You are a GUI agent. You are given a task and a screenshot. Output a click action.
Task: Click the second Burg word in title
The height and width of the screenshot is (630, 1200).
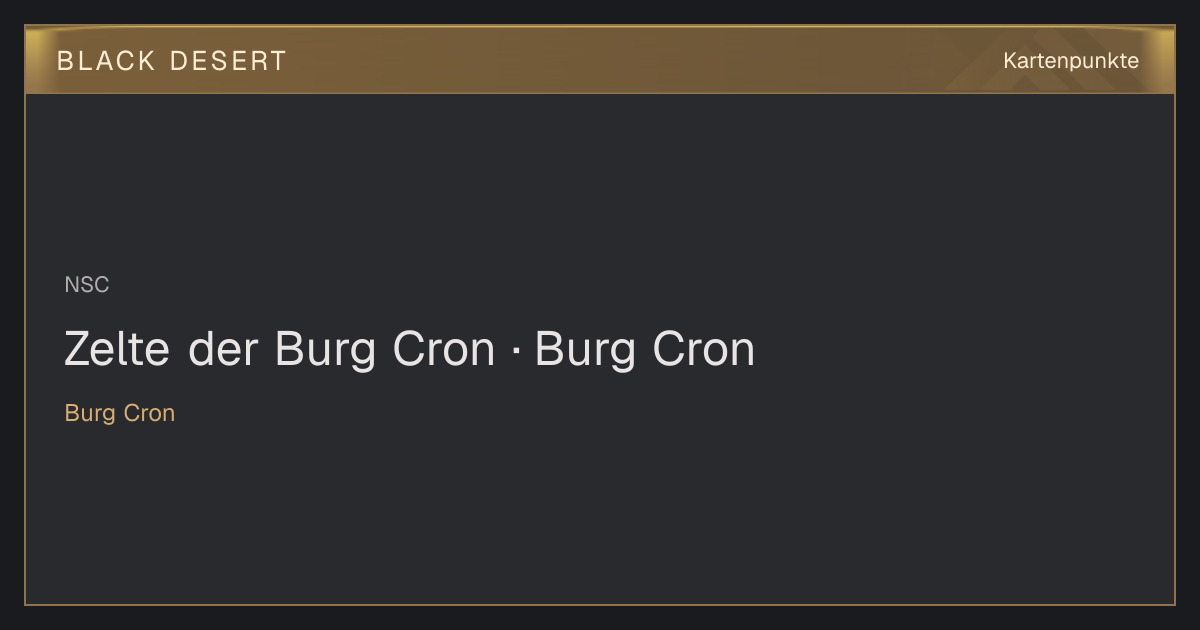pos(586,351)
